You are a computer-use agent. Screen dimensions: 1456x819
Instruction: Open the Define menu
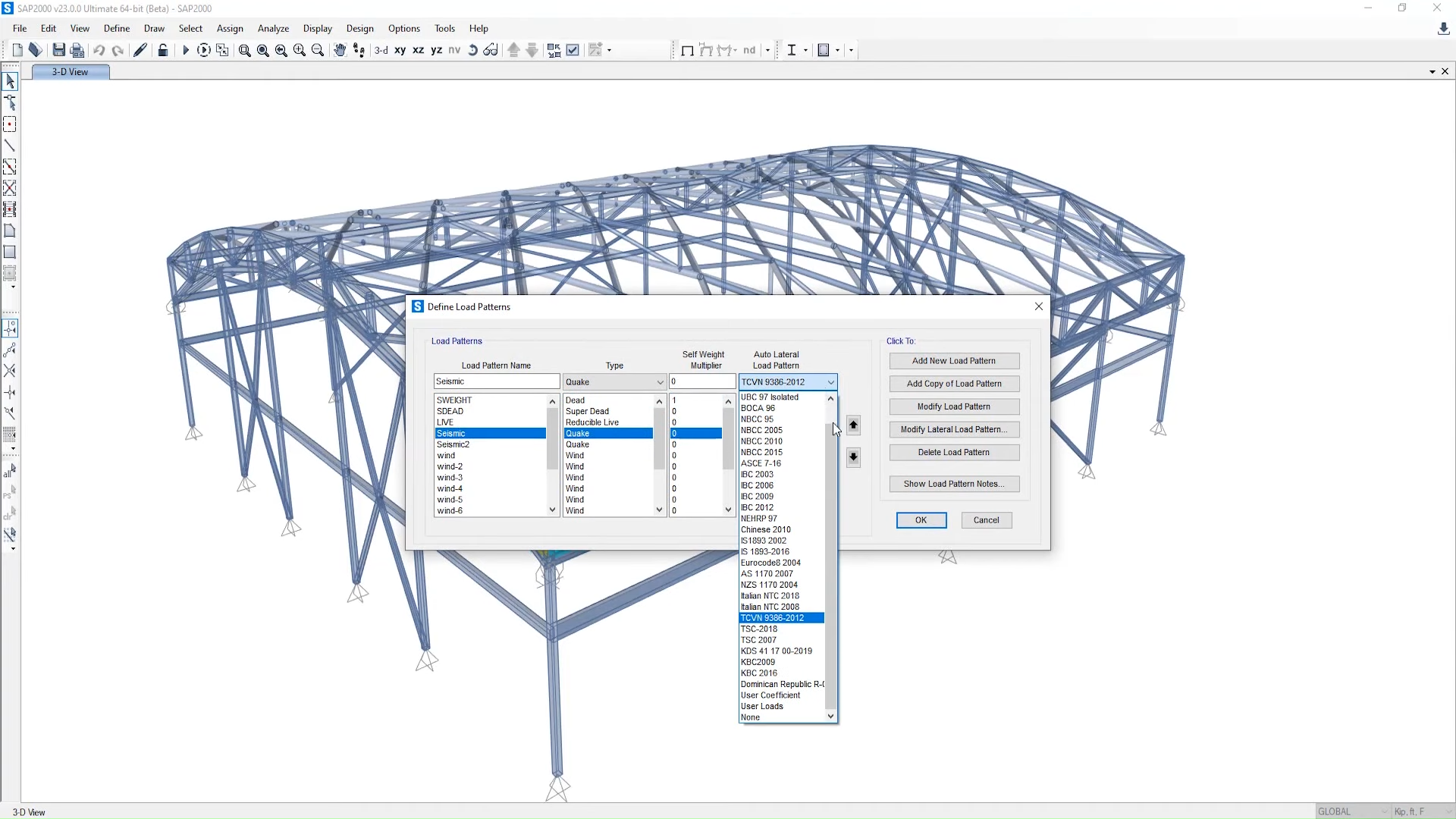(x=117, y=28)
